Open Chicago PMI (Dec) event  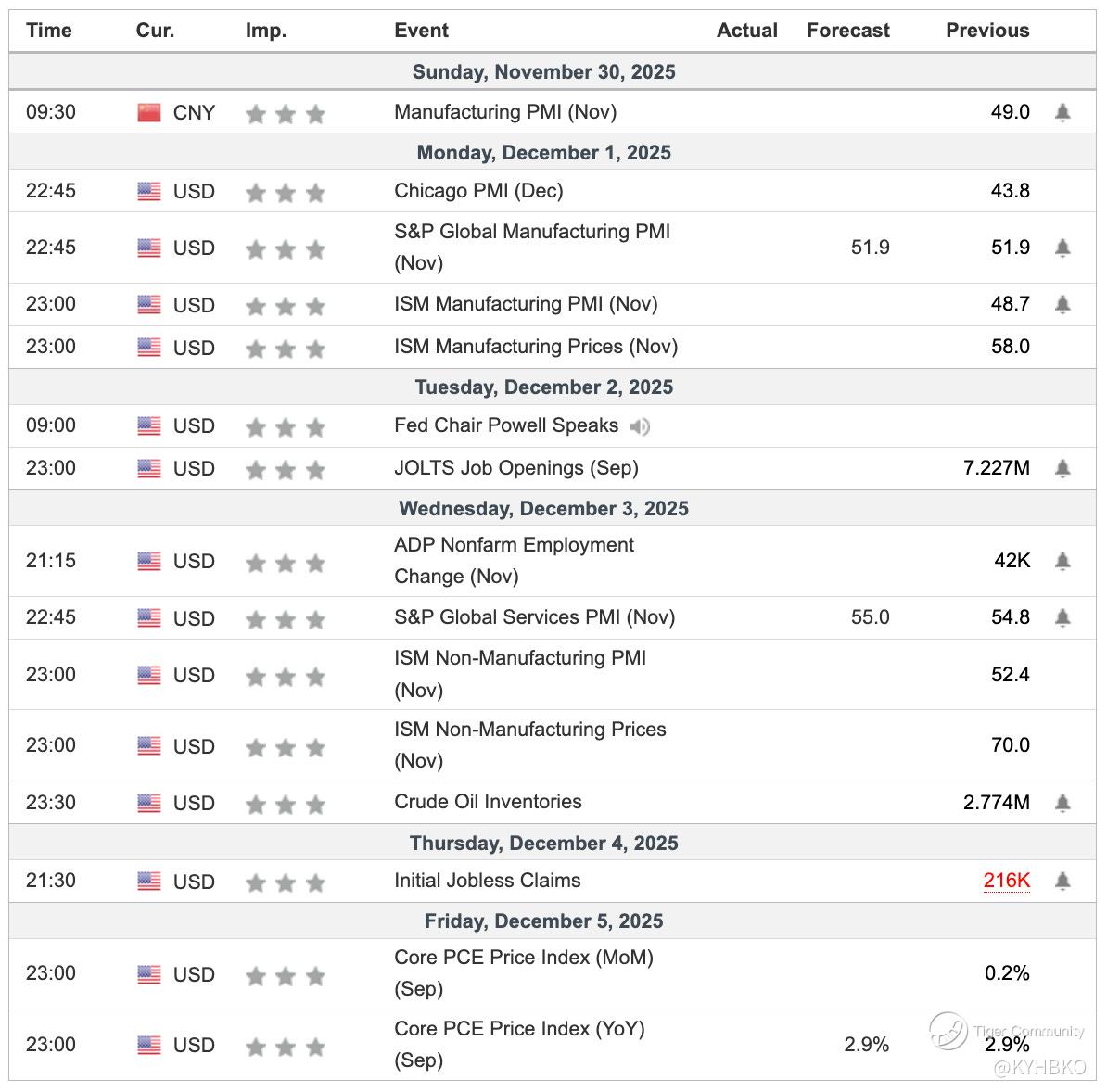[x=478, y=191]
